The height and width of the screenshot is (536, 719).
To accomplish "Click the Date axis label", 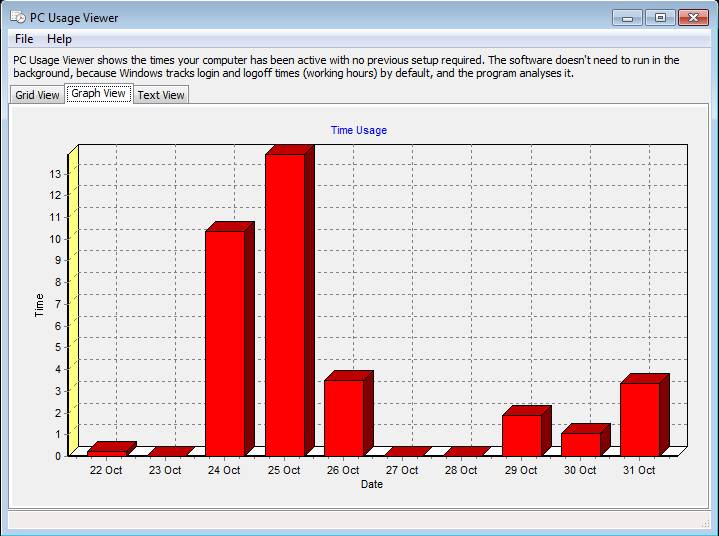I will (x=372, y=484).
